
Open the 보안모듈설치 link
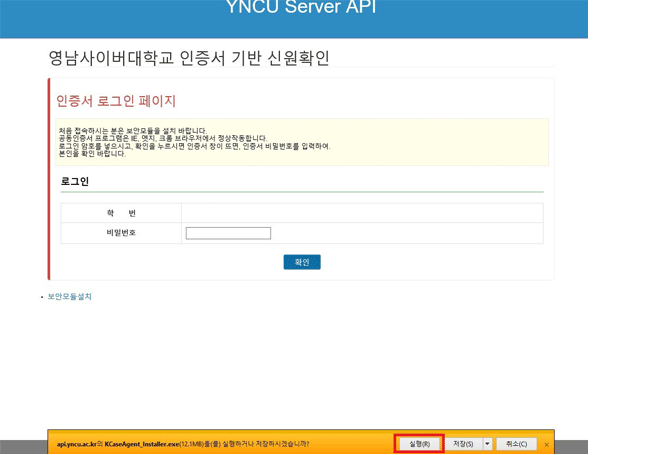(x=69, y=296)
